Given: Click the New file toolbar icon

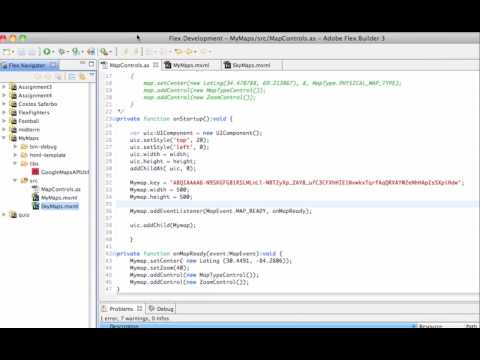Looking at the screenshot, I should coord(7,52).
